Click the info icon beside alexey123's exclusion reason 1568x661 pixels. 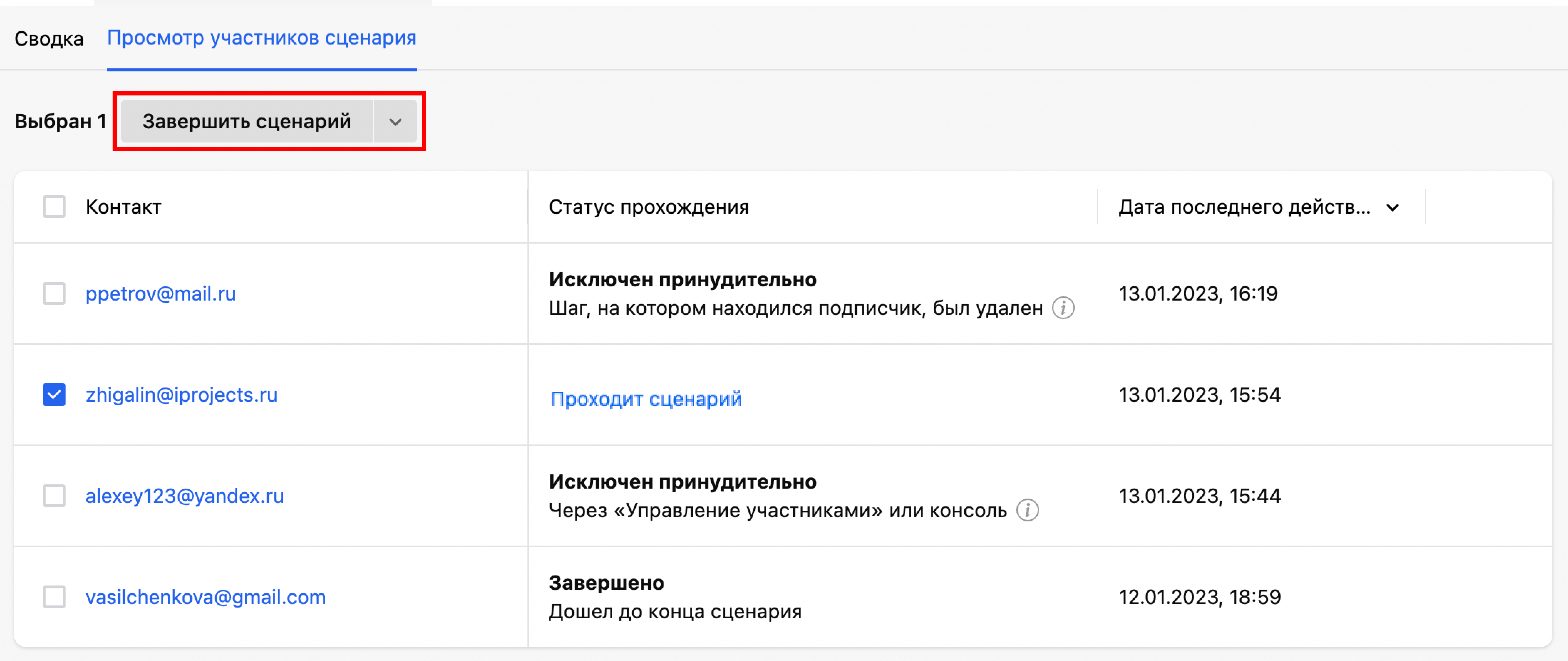pos(1028,511)
